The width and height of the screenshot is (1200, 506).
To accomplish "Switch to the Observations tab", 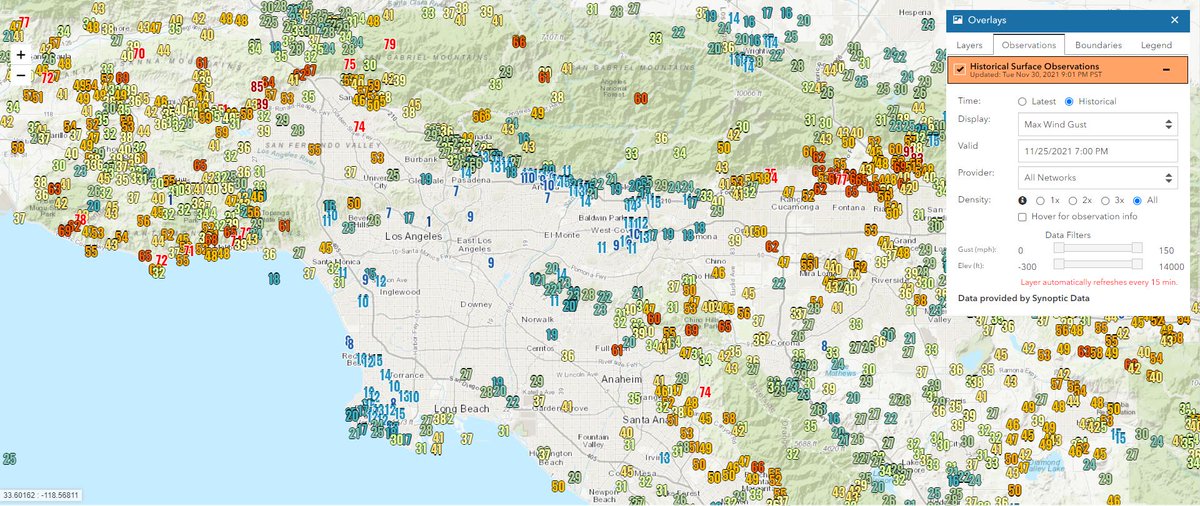I will pyautogui.click(x=1028, y=45).
